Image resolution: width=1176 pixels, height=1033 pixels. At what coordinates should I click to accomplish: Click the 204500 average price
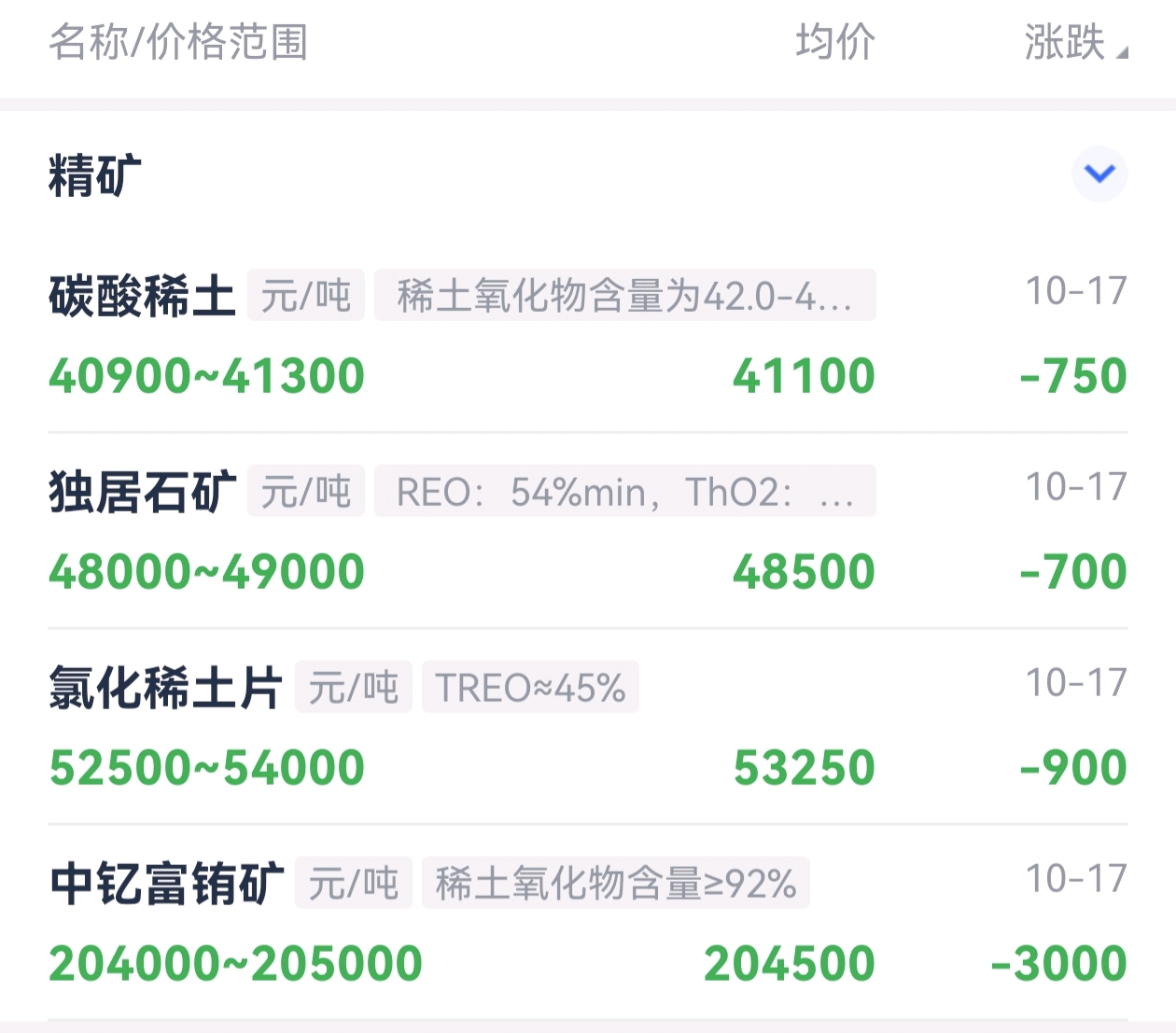tap(789, 964)
